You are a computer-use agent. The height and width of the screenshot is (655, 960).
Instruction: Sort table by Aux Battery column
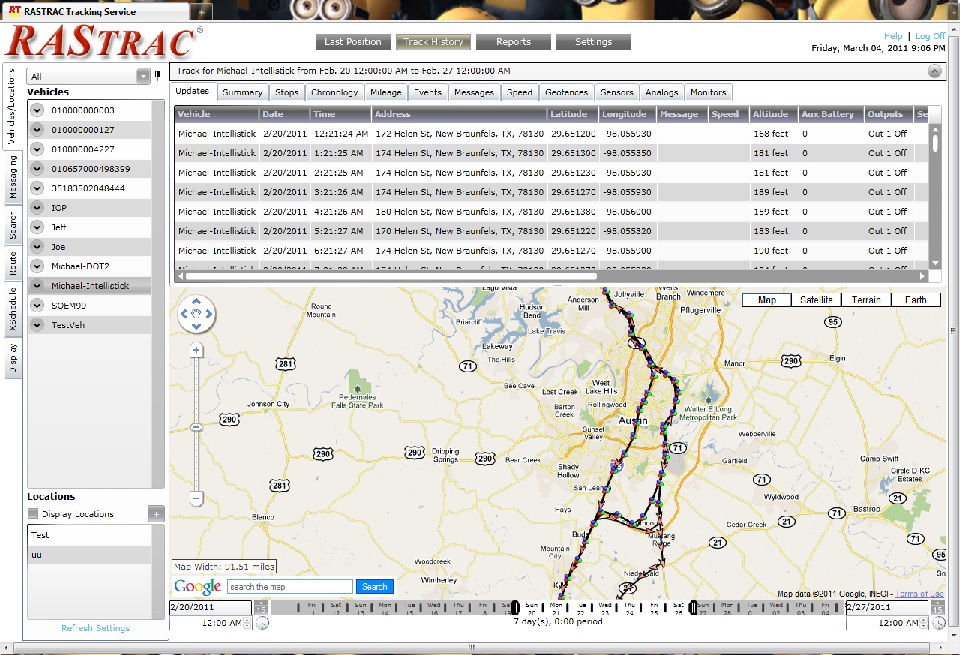pos(831,114)
